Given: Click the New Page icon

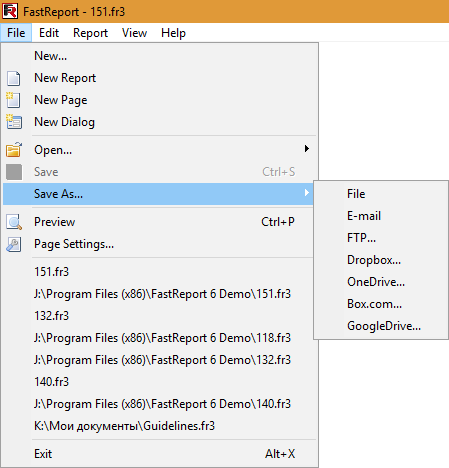Looking at the screenshot, I should 13,100.
